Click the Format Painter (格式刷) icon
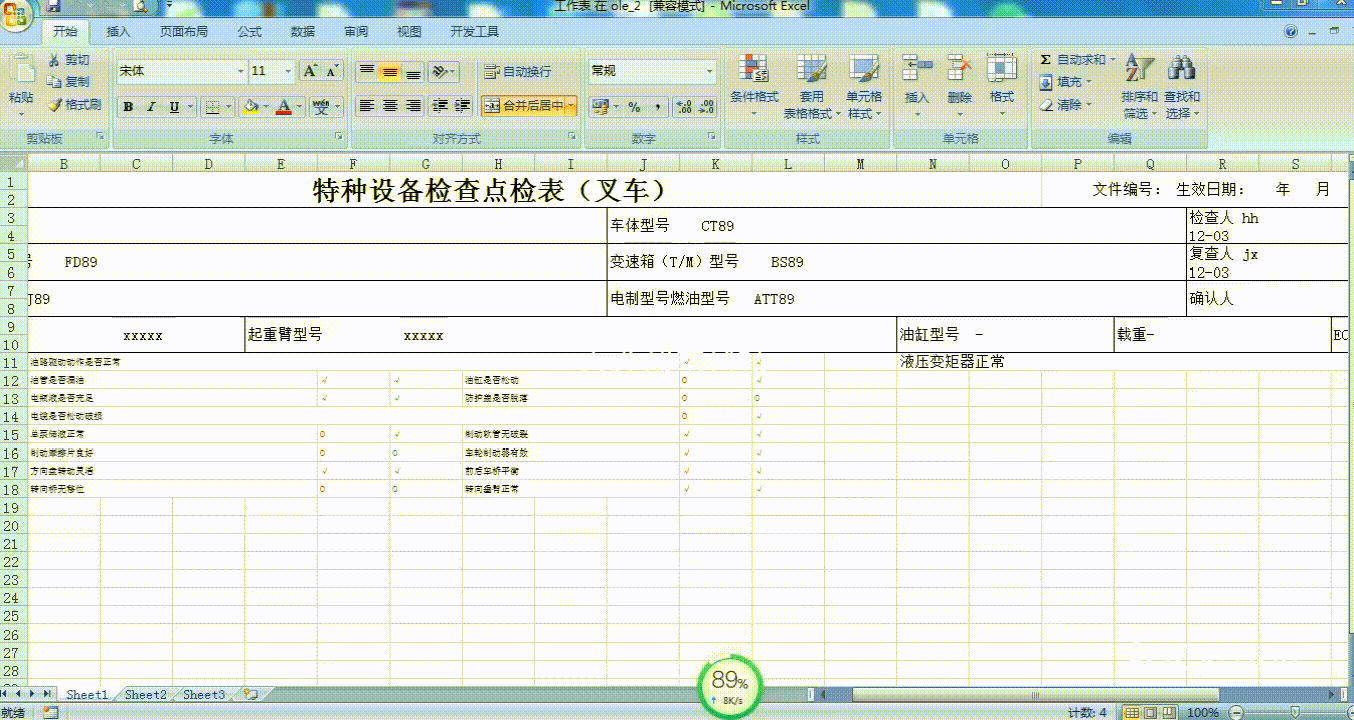 (x=55, y=104)
